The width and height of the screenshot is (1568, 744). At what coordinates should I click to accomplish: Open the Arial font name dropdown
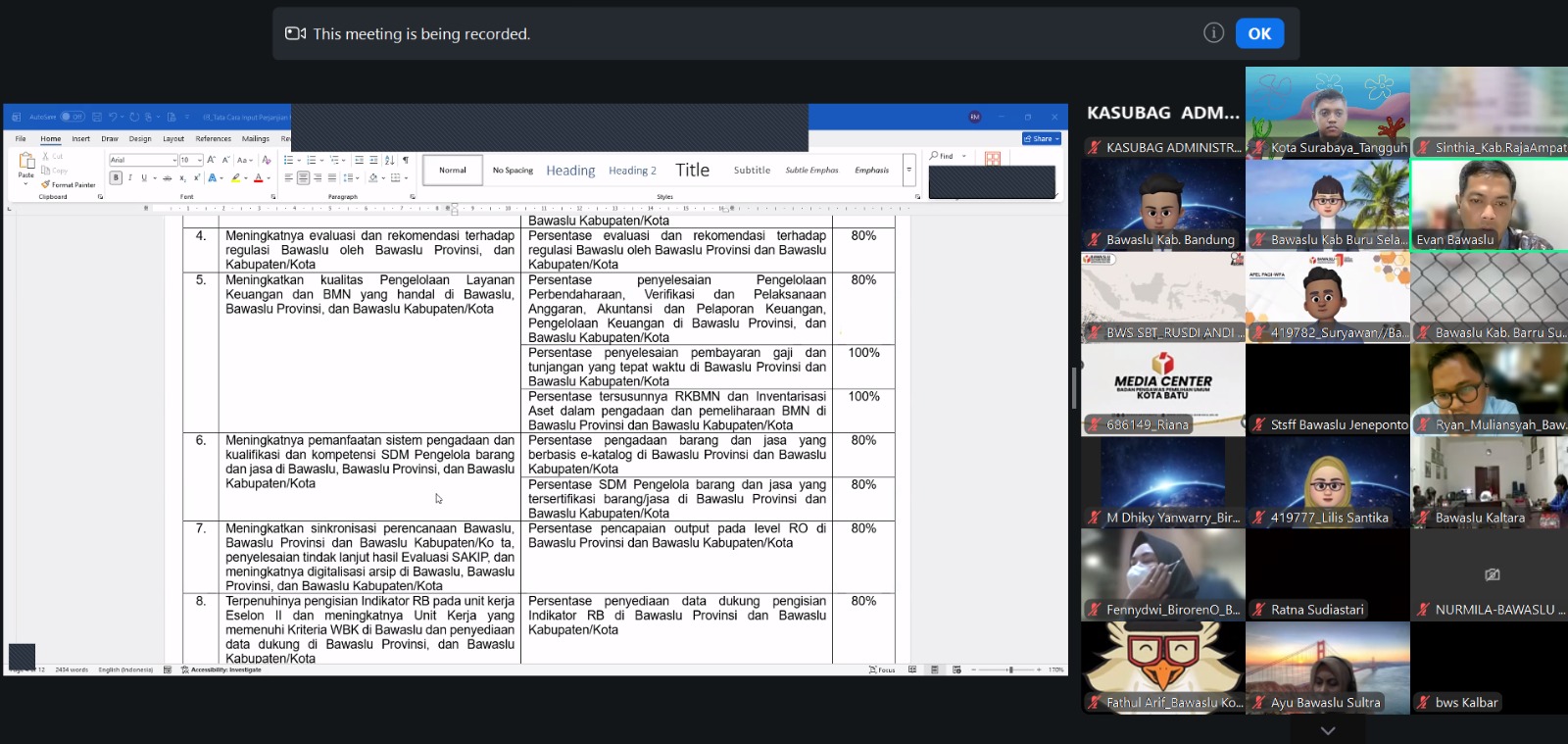coord(174,160)
